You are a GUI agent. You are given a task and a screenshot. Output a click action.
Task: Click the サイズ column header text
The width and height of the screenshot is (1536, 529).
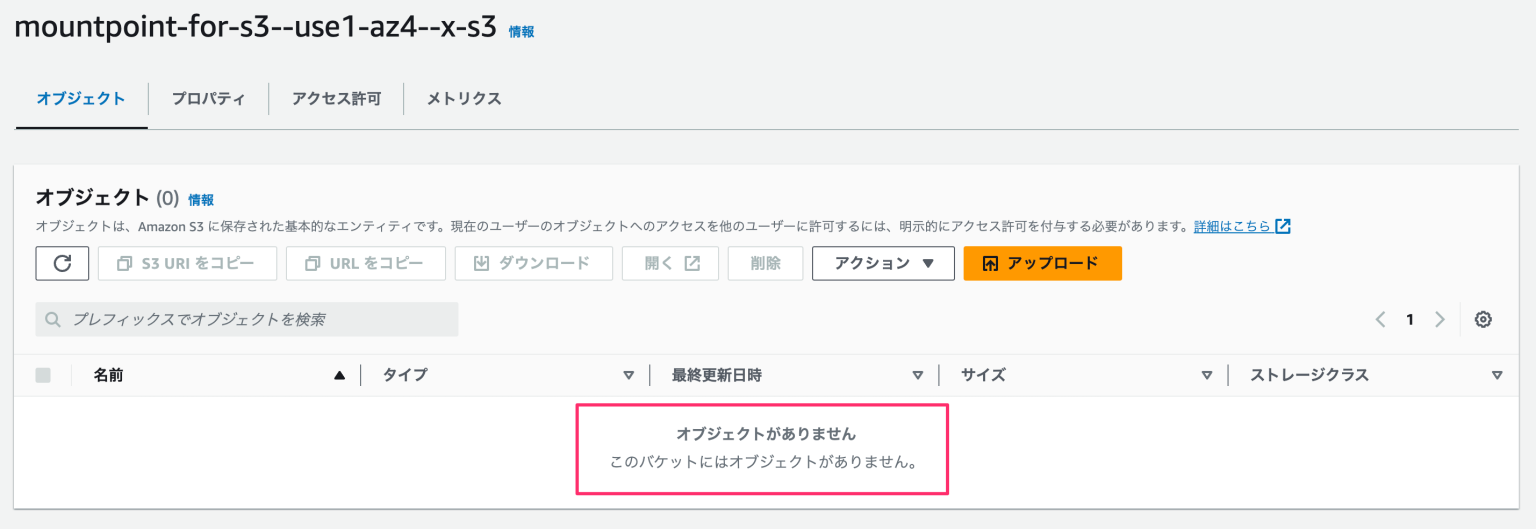point(983,375)
